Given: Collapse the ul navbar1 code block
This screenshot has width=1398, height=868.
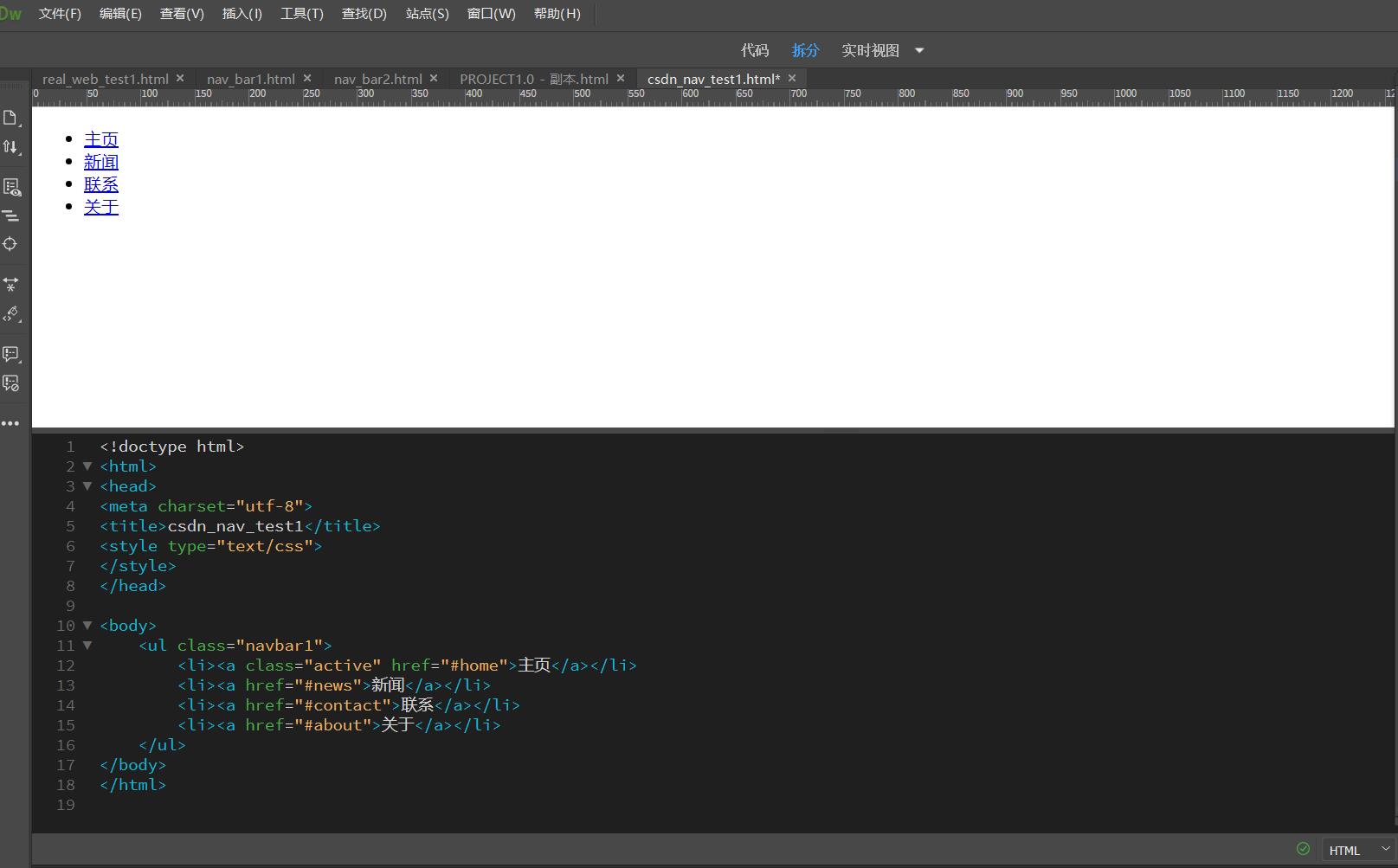Looking at the screenshot, I should click(x=87, y=645).
